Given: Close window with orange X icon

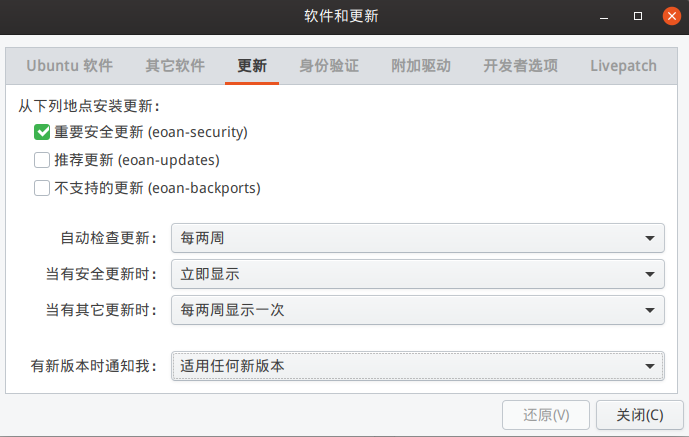Looking at the screenshot, I should click(x=671, y=17).
